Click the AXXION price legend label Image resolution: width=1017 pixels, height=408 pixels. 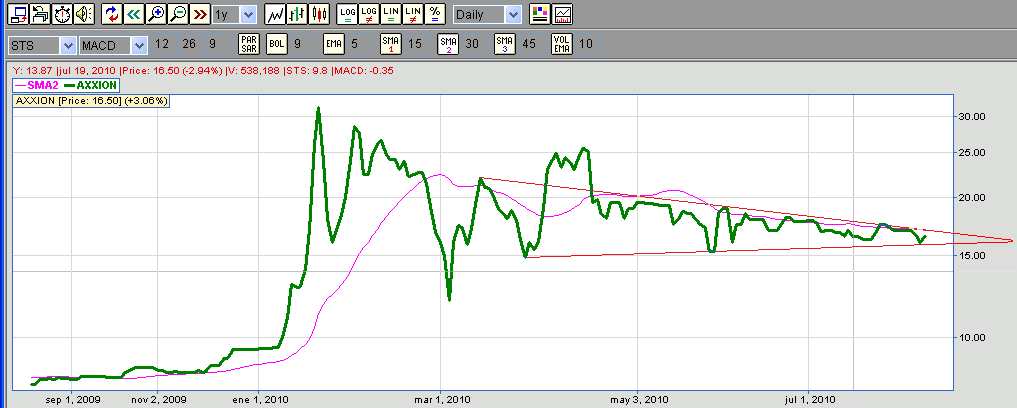(x=90, y=101)
